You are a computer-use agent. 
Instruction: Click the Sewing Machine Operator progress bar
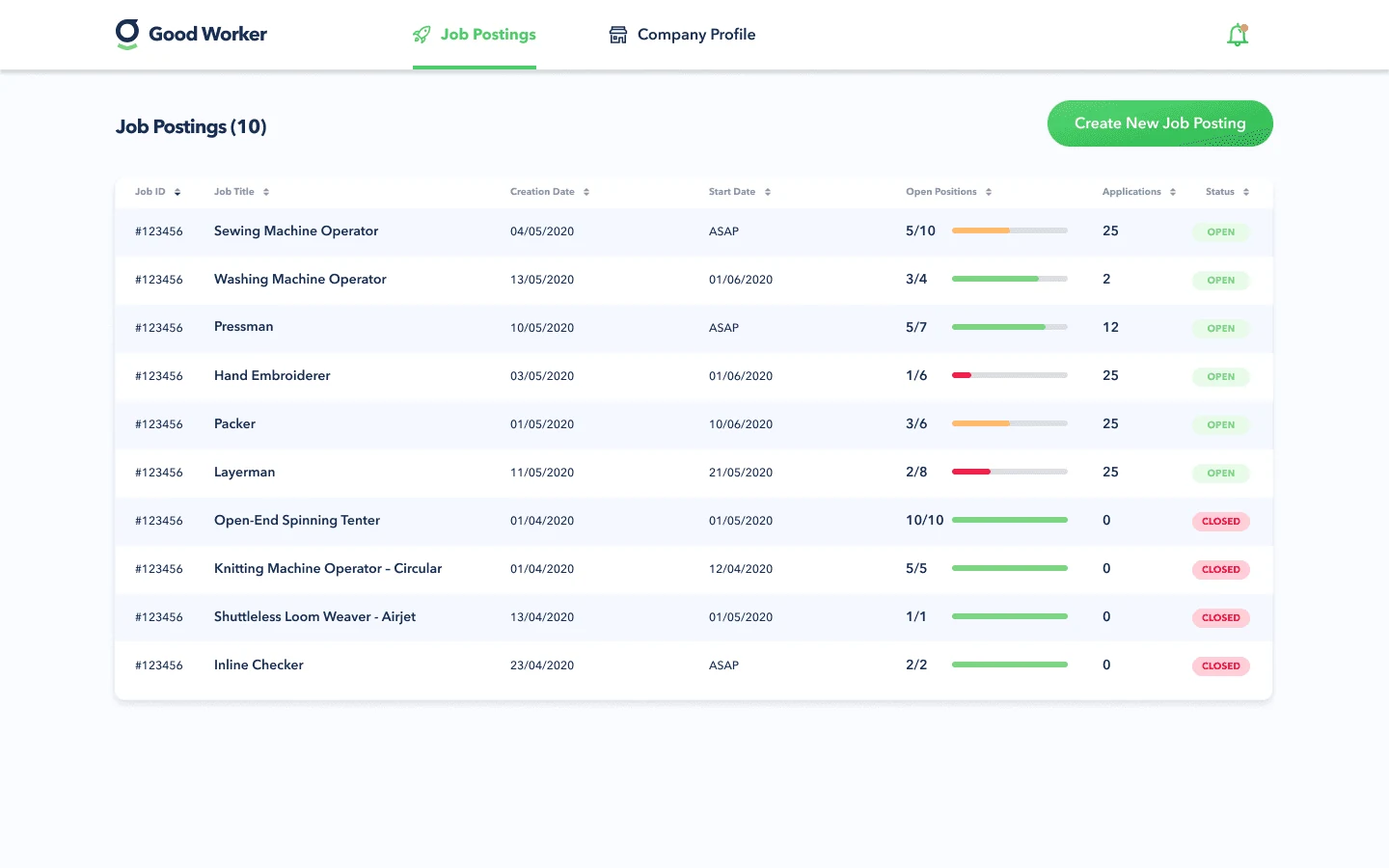pos(1010,231)
